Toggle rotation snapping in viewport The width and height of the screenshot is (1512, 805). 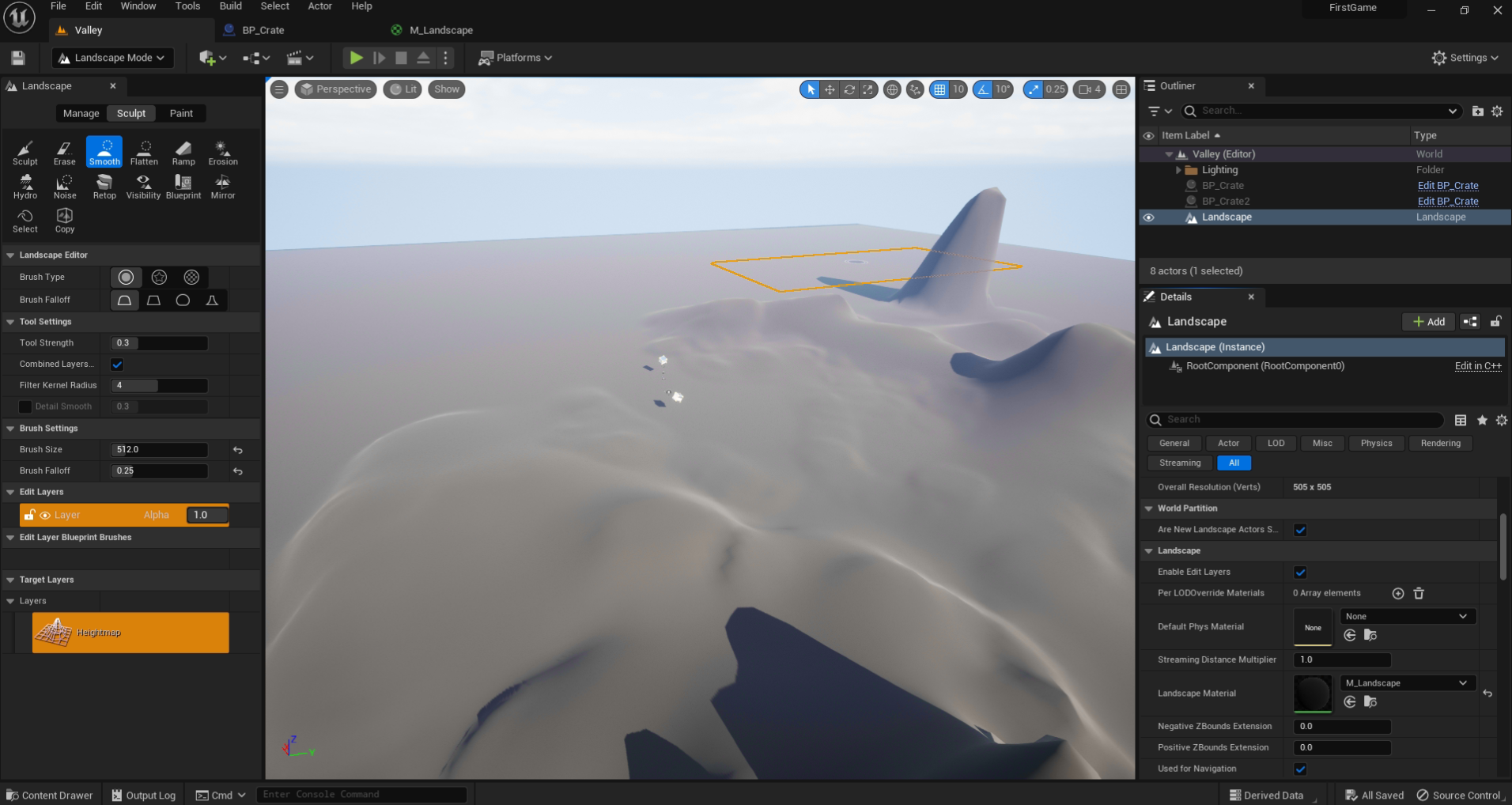(x=983, y=89)
